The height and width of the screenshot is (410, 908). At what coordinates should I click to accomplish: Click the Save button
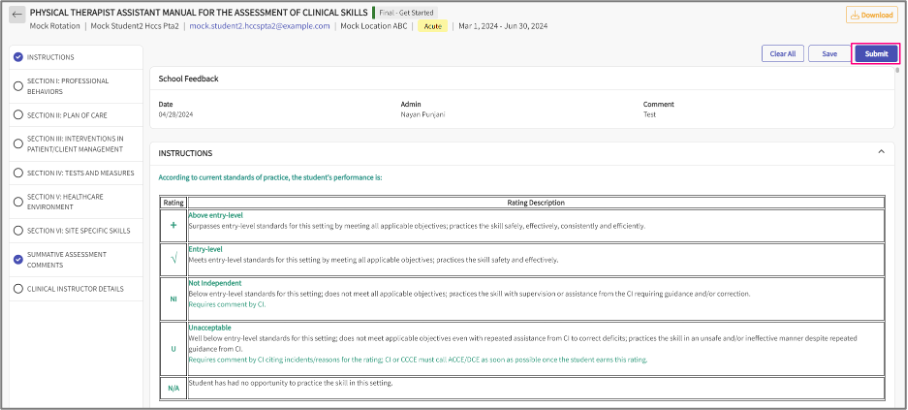(829, 54)
